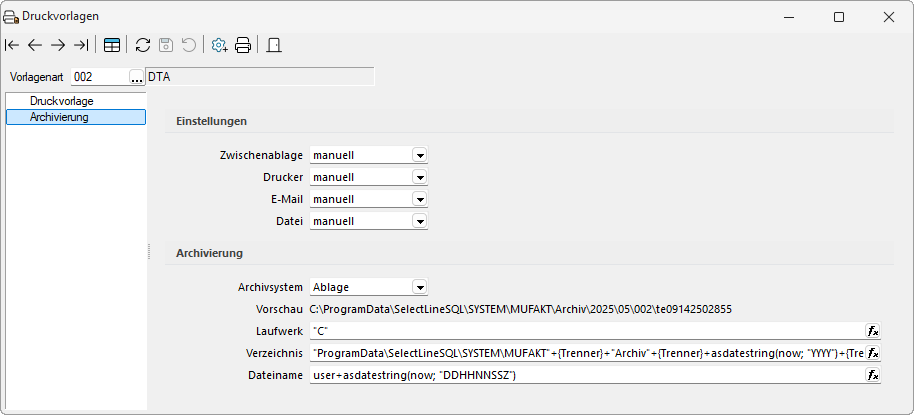914x415 pixels.
Task: Jump to the last record icon
Action: [80, 45]
